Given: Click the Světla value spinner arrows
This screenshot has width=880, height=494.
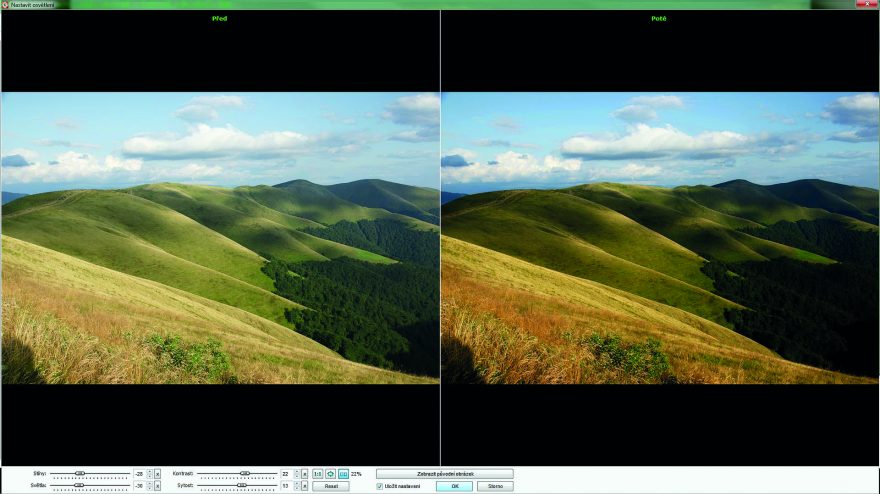Looking at the screenshot, I should pos(149,485).
